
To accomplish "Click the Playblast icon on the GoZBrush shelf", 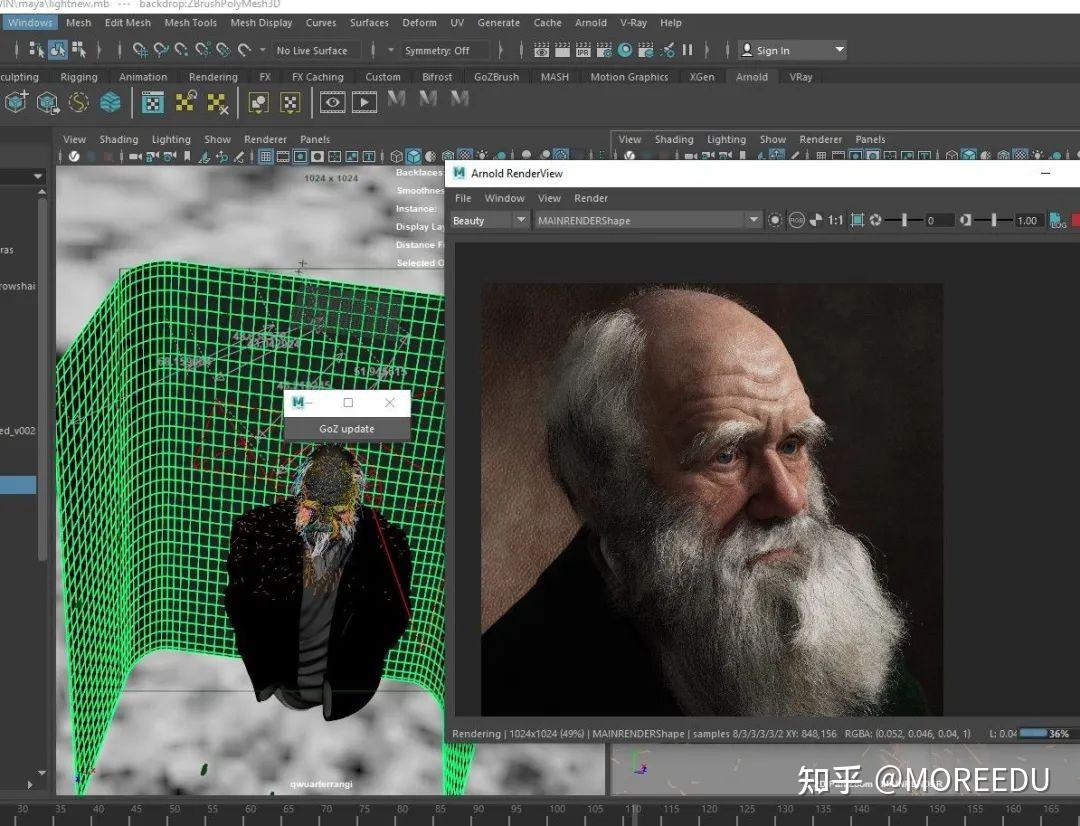I will (364, 100).
